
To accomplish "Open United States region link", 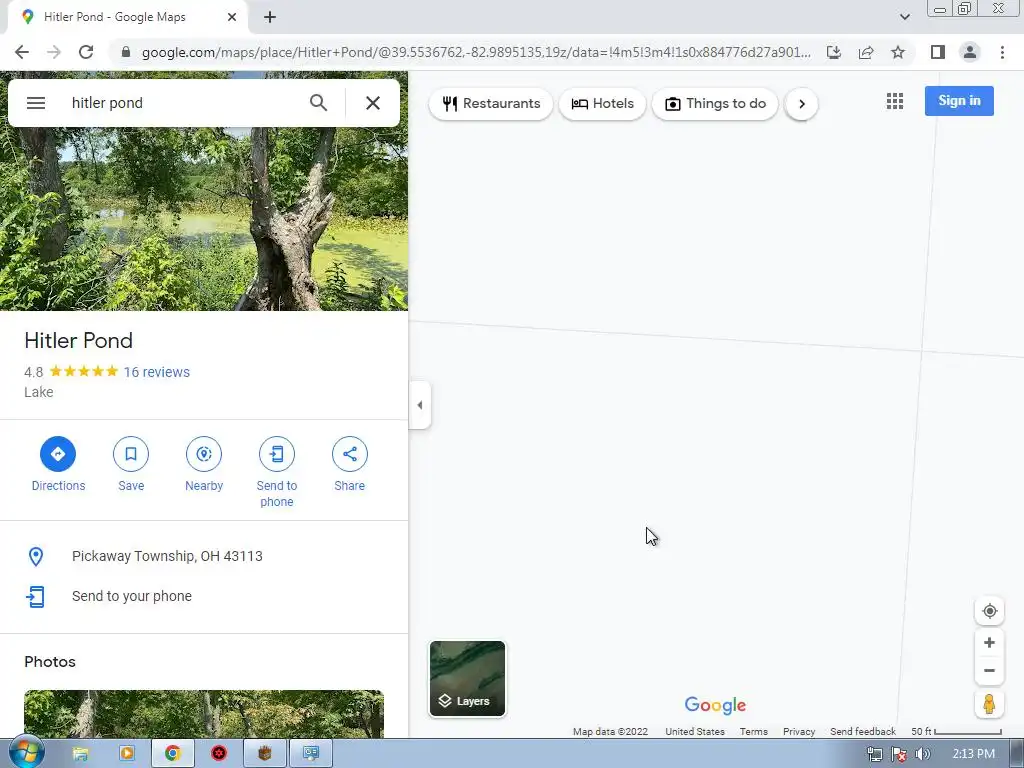I will coord(695,731).
